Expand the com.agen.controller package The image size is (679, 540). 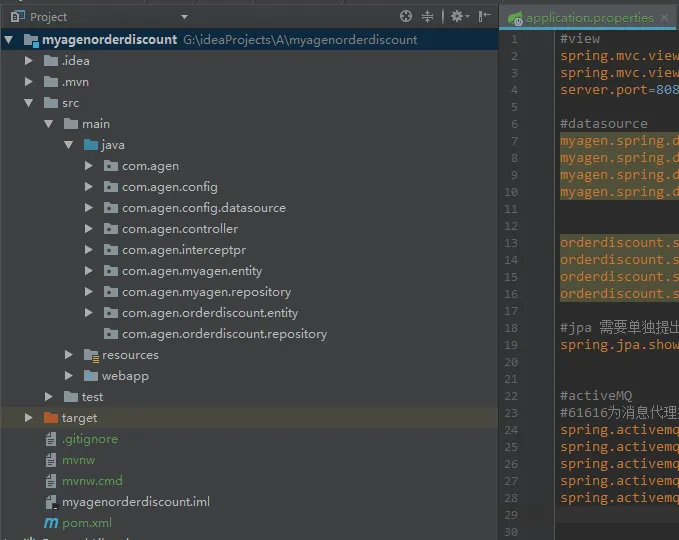(x=89, y=229)
